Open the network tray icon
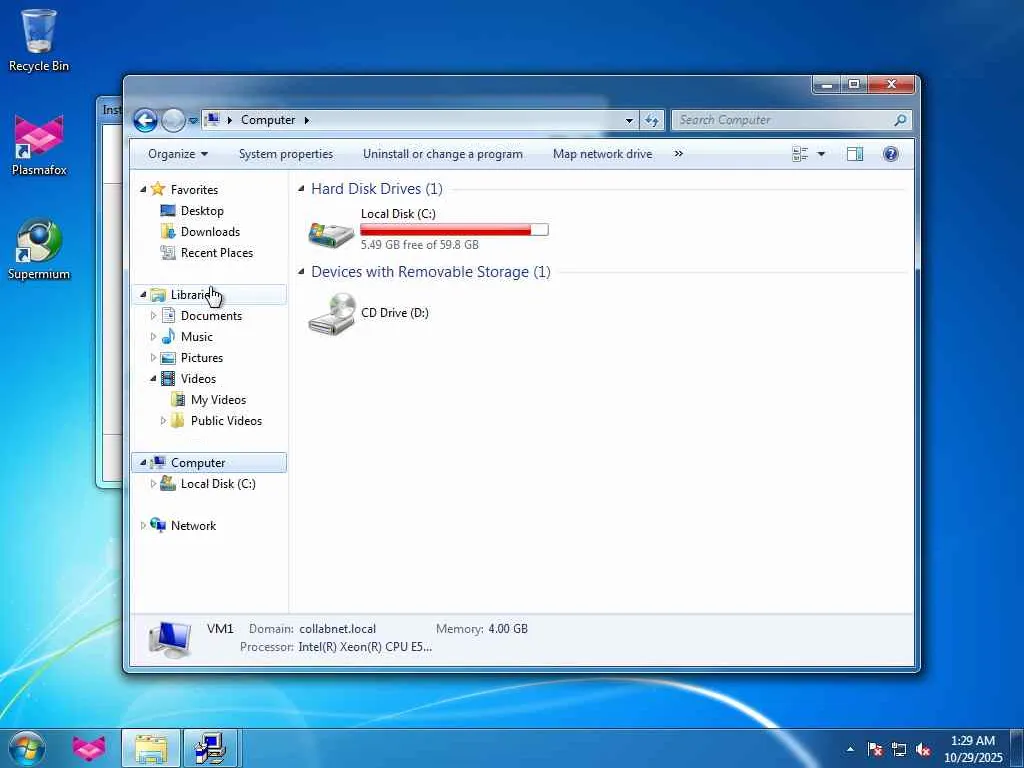The height and width of the screenshot is (768, 1024). 899,749
